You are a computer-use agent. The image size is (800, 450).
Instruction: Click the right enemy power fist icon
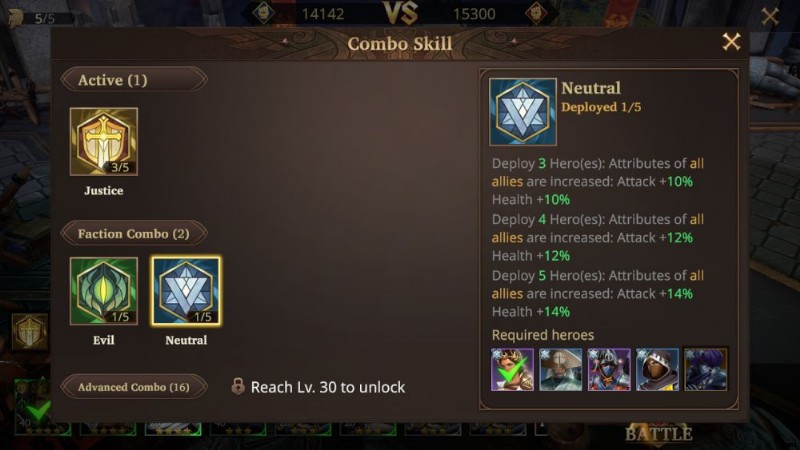point(536,13)
